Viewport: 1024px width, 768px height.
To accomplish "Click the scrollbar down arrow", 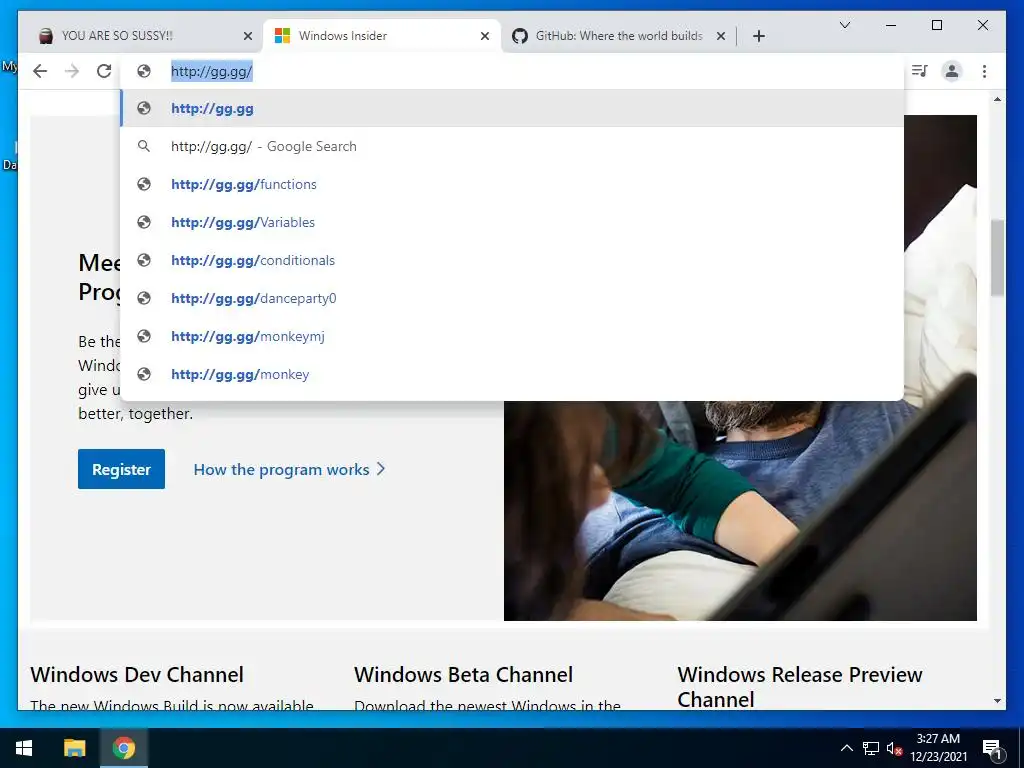I will [997, 701].
